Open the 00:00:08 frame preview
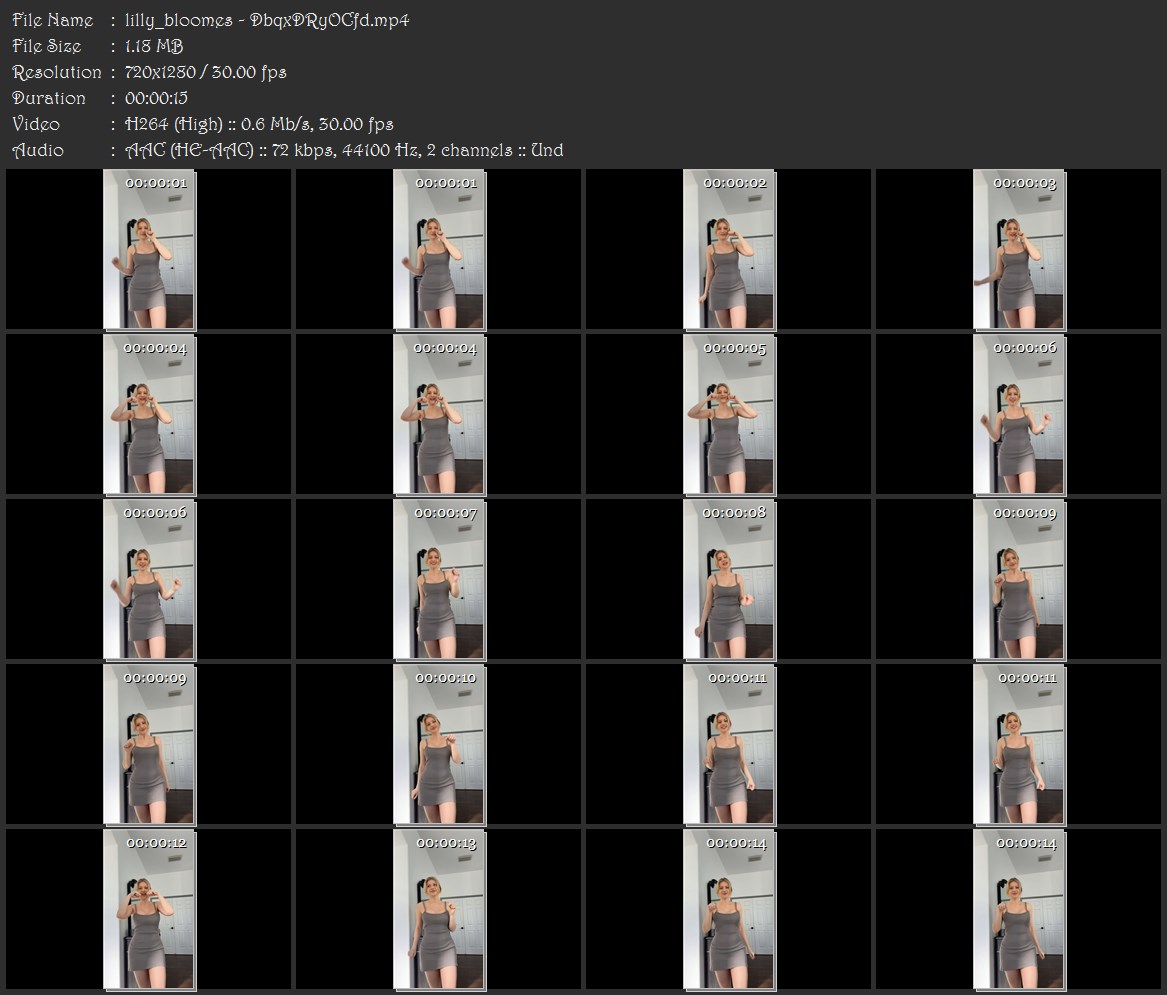Viewport: 1167px width, 995px height. point(729,580)
